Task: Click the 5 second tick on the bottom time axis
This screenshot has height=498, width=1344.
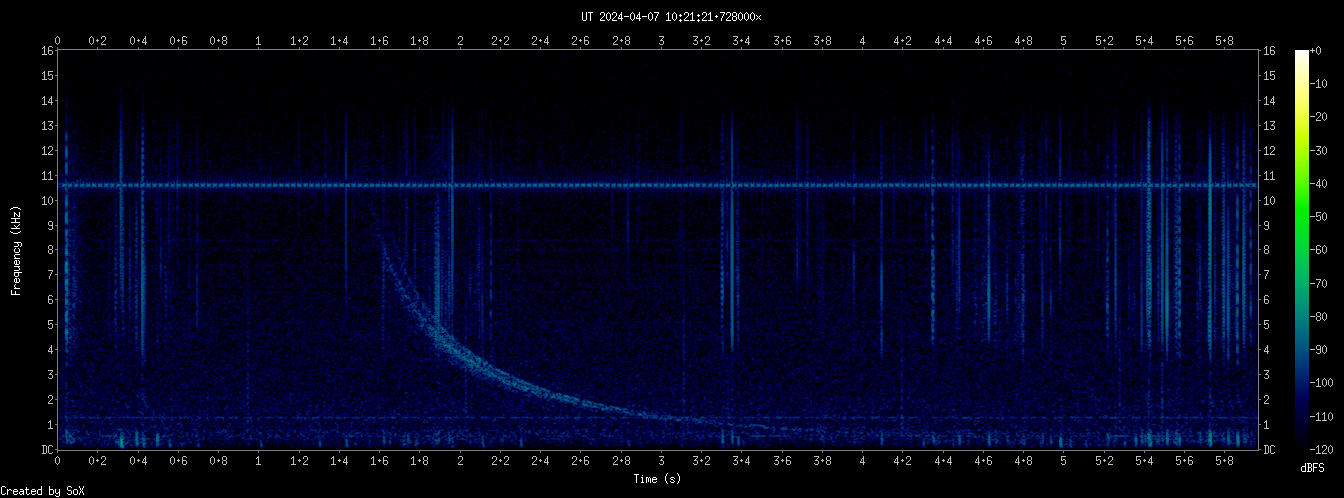Action: click(x=1063, y=462)
